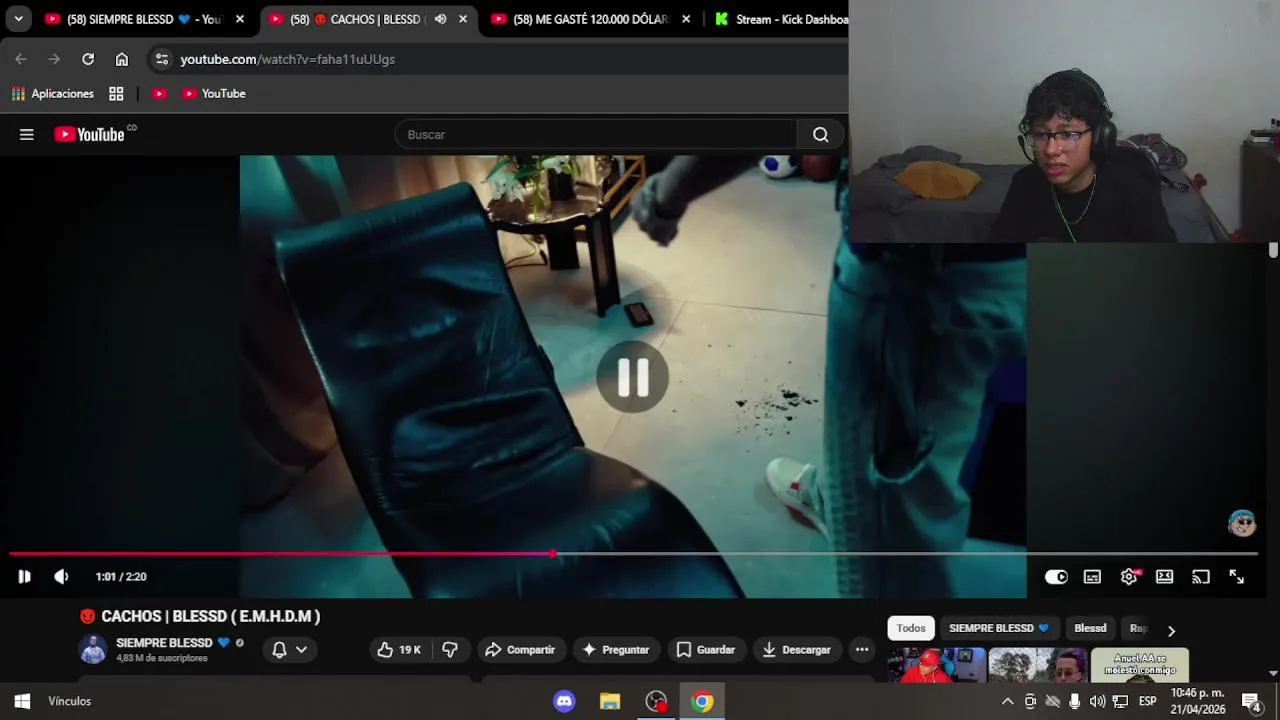Open the Windows notification center

point(1251,701)
